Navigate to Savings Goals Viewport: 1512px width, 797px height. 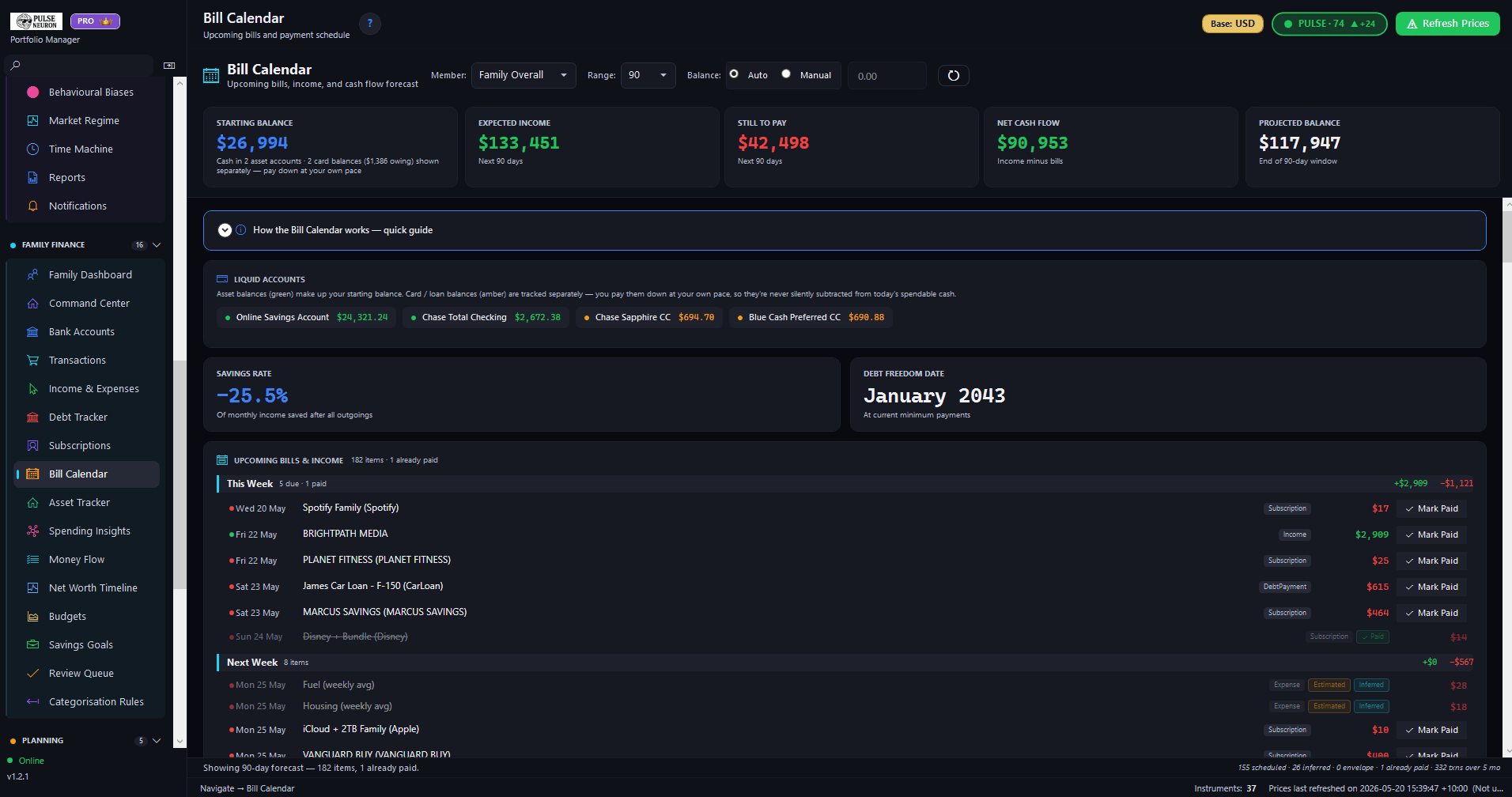[87, 644]
